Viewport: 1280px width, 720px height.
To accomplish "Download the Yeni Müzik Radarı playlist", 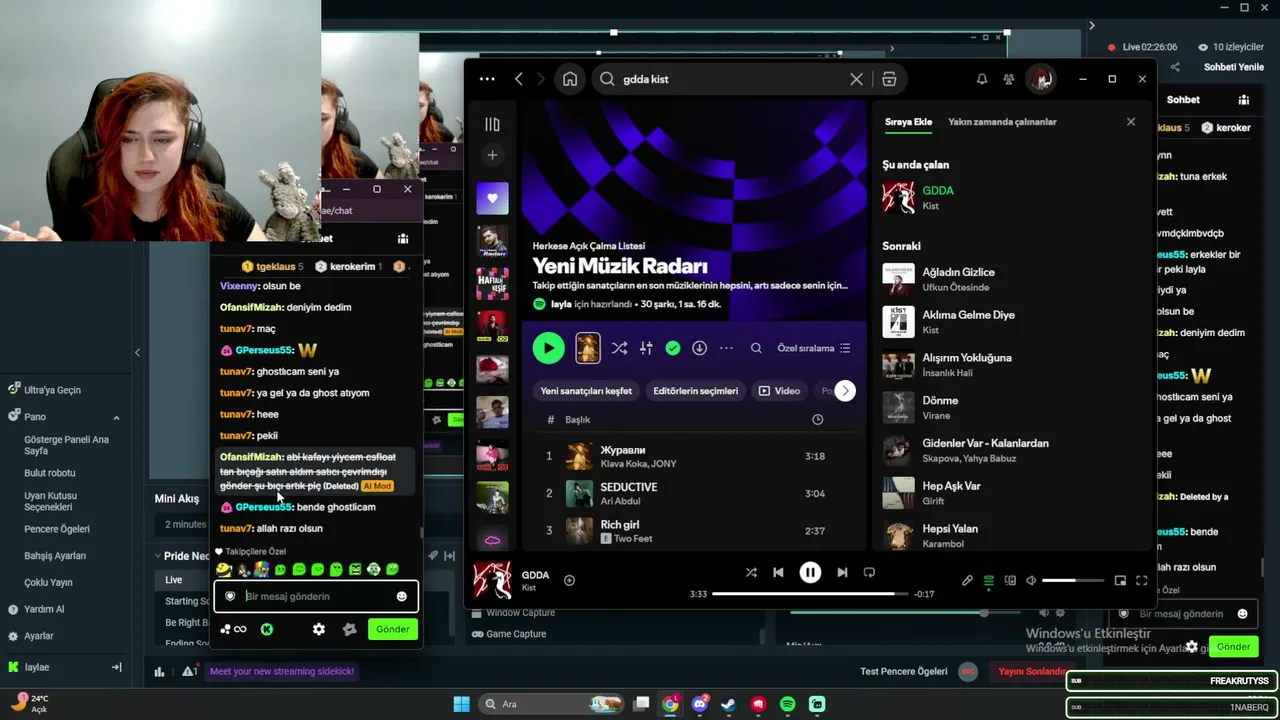I will pos(699,348).
